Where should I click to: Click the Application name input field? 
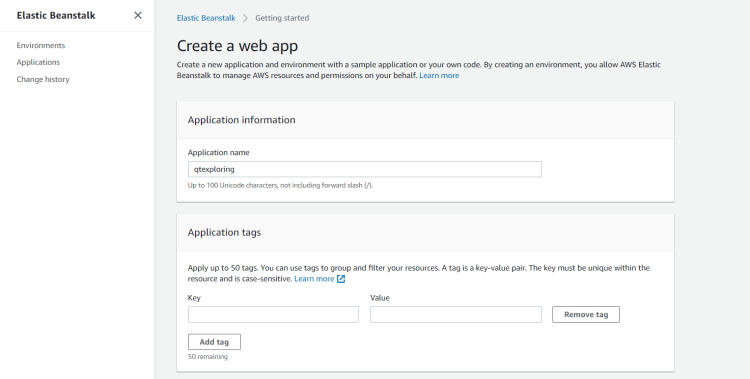click(364, 169)
